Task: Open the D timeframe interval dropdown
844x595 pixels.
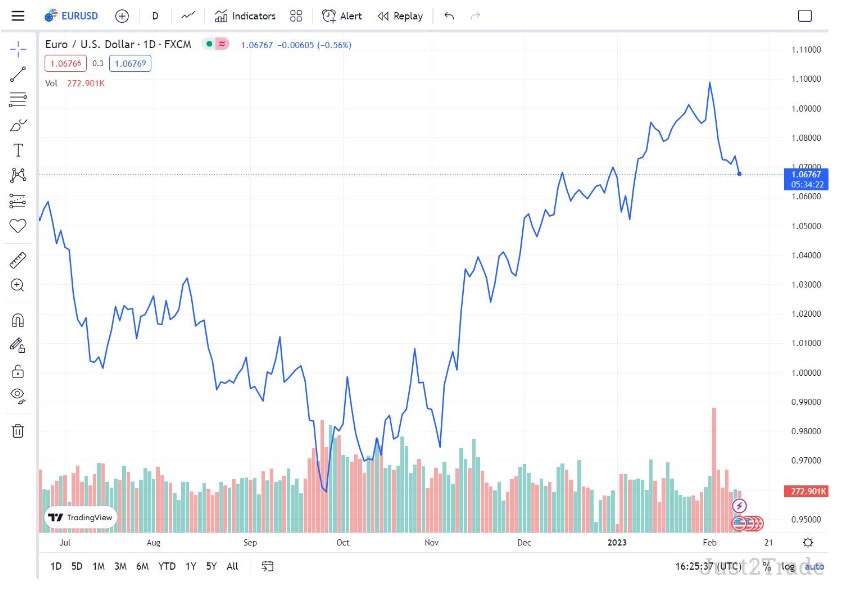Action: point(155,16)
